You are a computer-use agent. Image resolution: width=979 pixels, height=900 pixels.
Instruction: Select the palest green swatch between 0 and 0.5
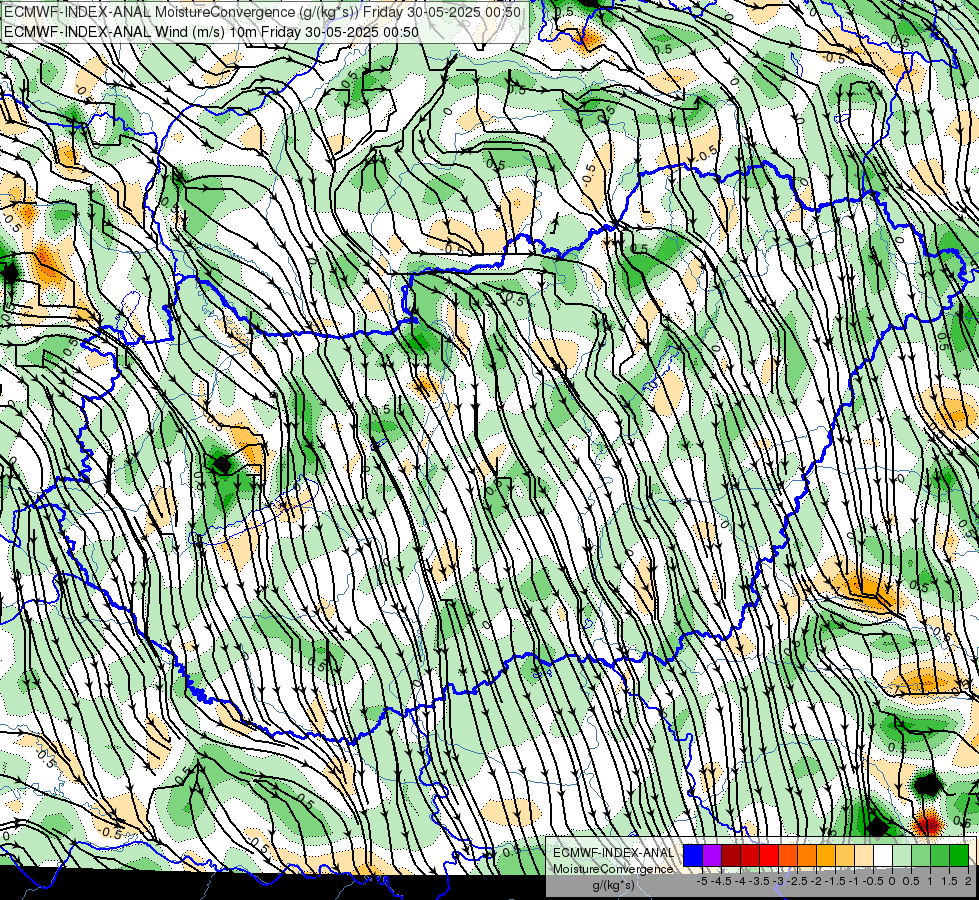pyautogui.click(x=902, y=855)
